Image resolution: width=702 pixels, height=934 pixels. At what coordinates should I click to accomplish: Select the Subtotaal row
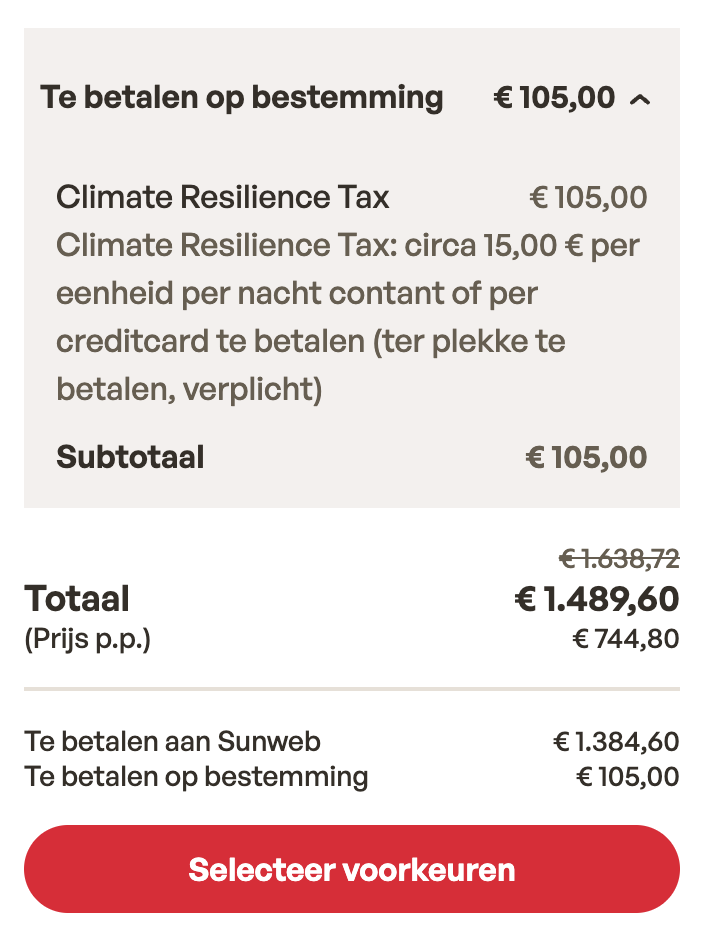[130, 457]
